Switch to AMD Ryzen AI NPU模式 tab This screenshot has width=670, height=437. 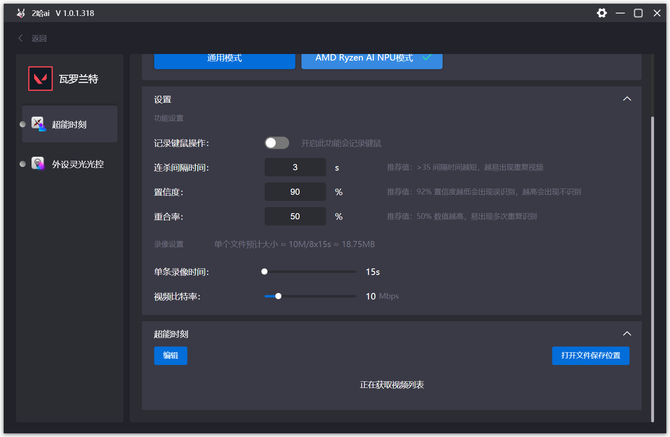click(372, 60)
